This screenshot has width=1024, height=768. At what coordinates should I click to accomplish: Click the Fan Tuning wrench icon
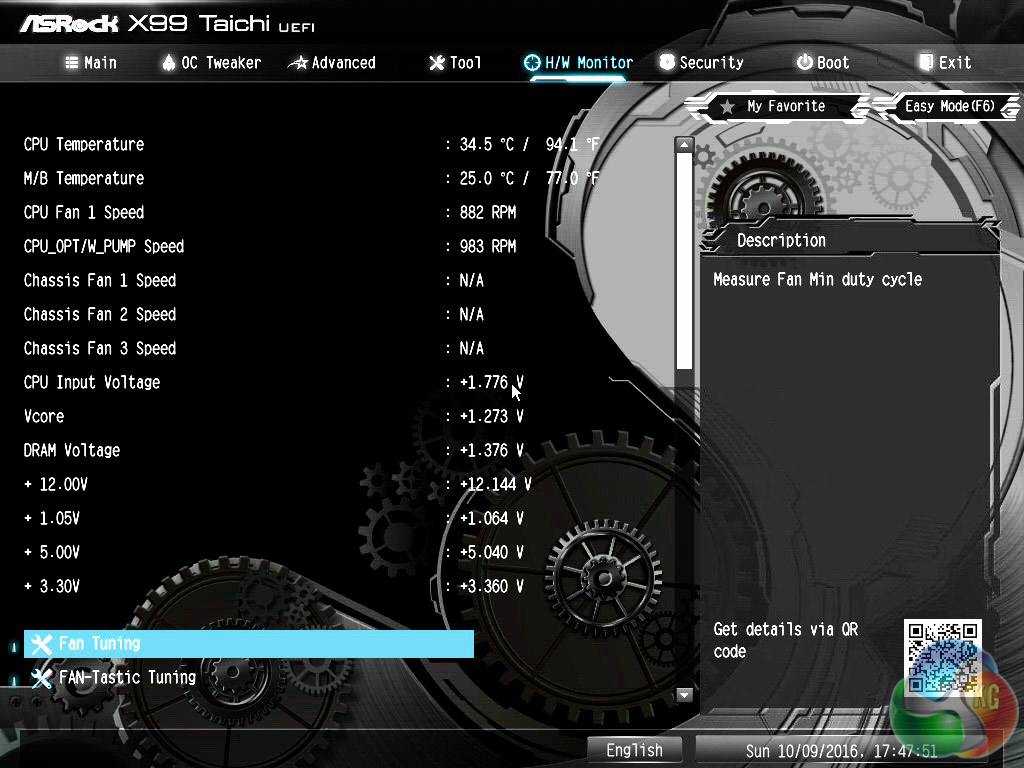pyautogui.click(x=41, y=644)
